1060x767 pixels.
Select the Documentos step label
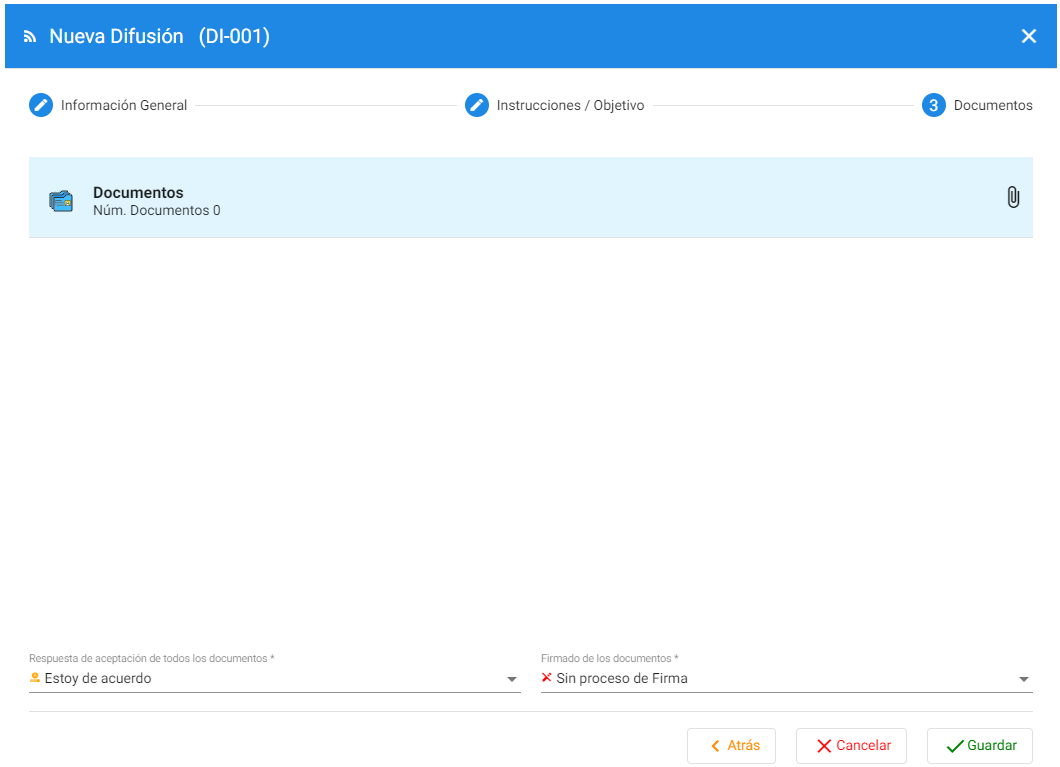pyautogui.click(x=993, y=105)
